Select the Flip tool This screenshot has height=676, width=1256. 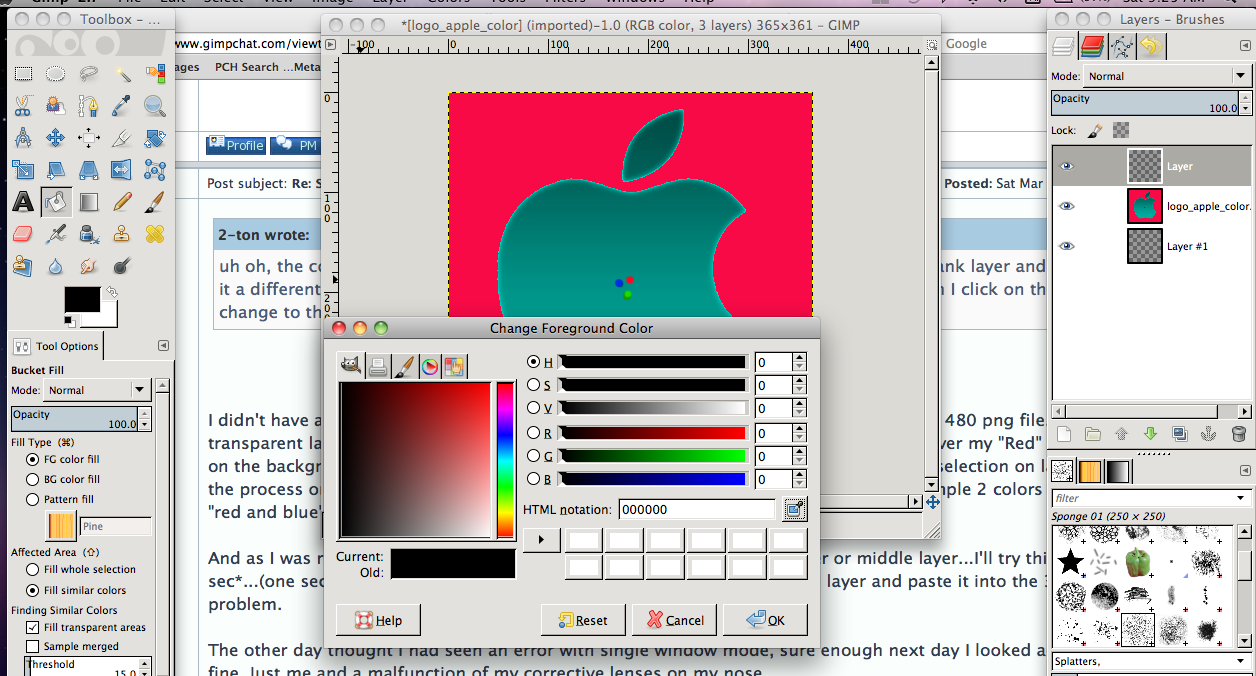coord(122,170)
